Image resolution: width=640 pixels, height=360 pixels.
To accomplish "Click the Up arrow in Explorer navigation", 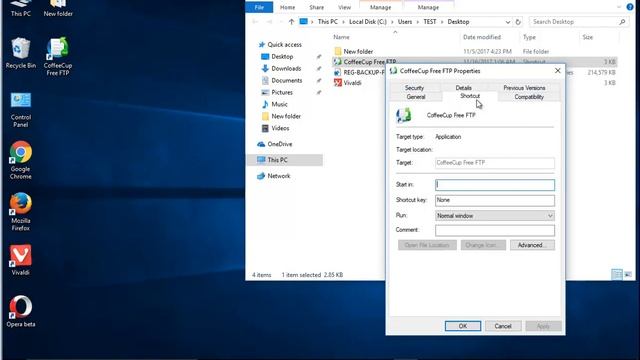I will (x=291, y=22).
